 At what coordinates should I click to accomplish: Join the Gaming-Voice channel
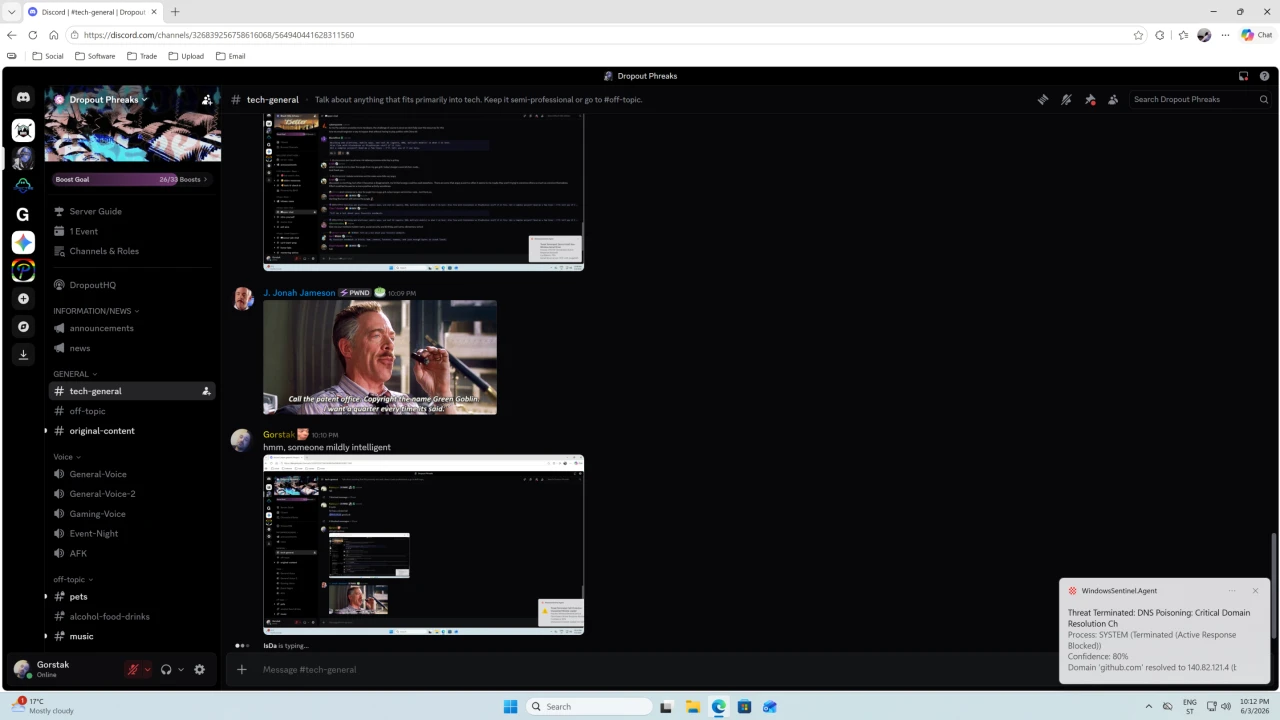pyautogui.click(x=132, y=514)
